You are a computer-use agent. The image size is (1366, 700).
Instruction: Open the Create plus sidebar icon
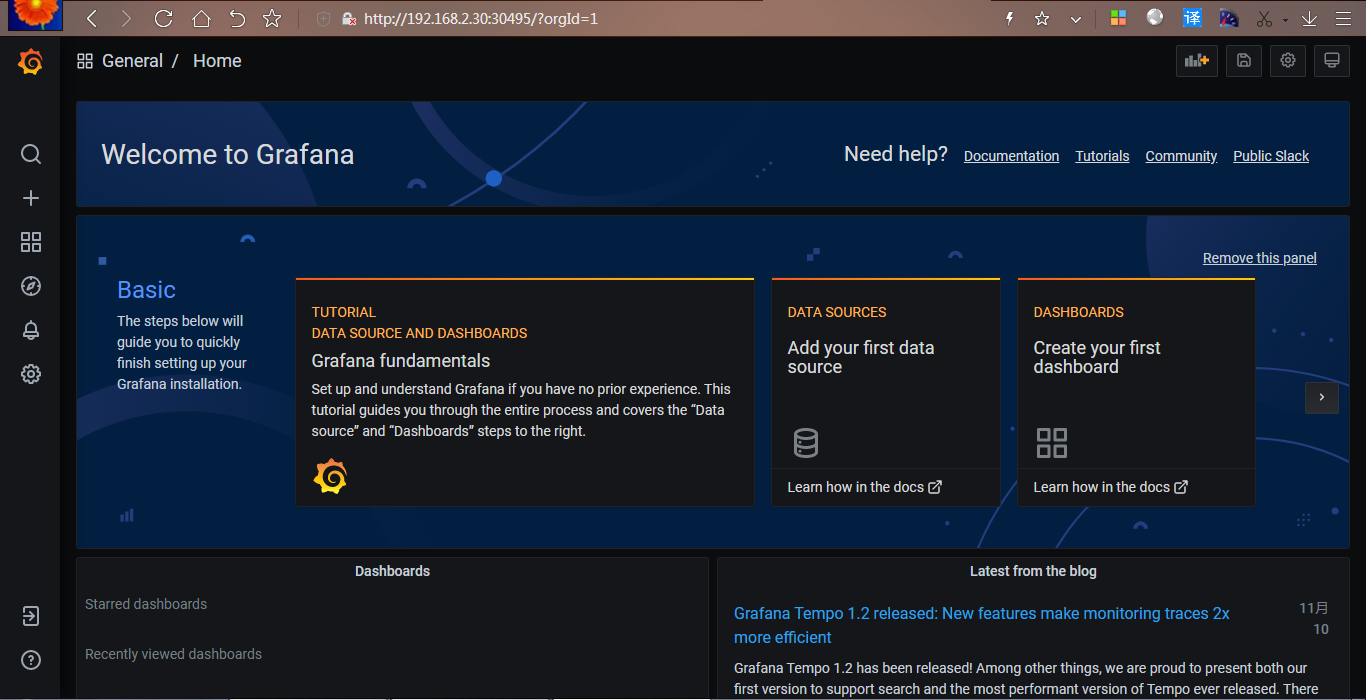[31, 198]
